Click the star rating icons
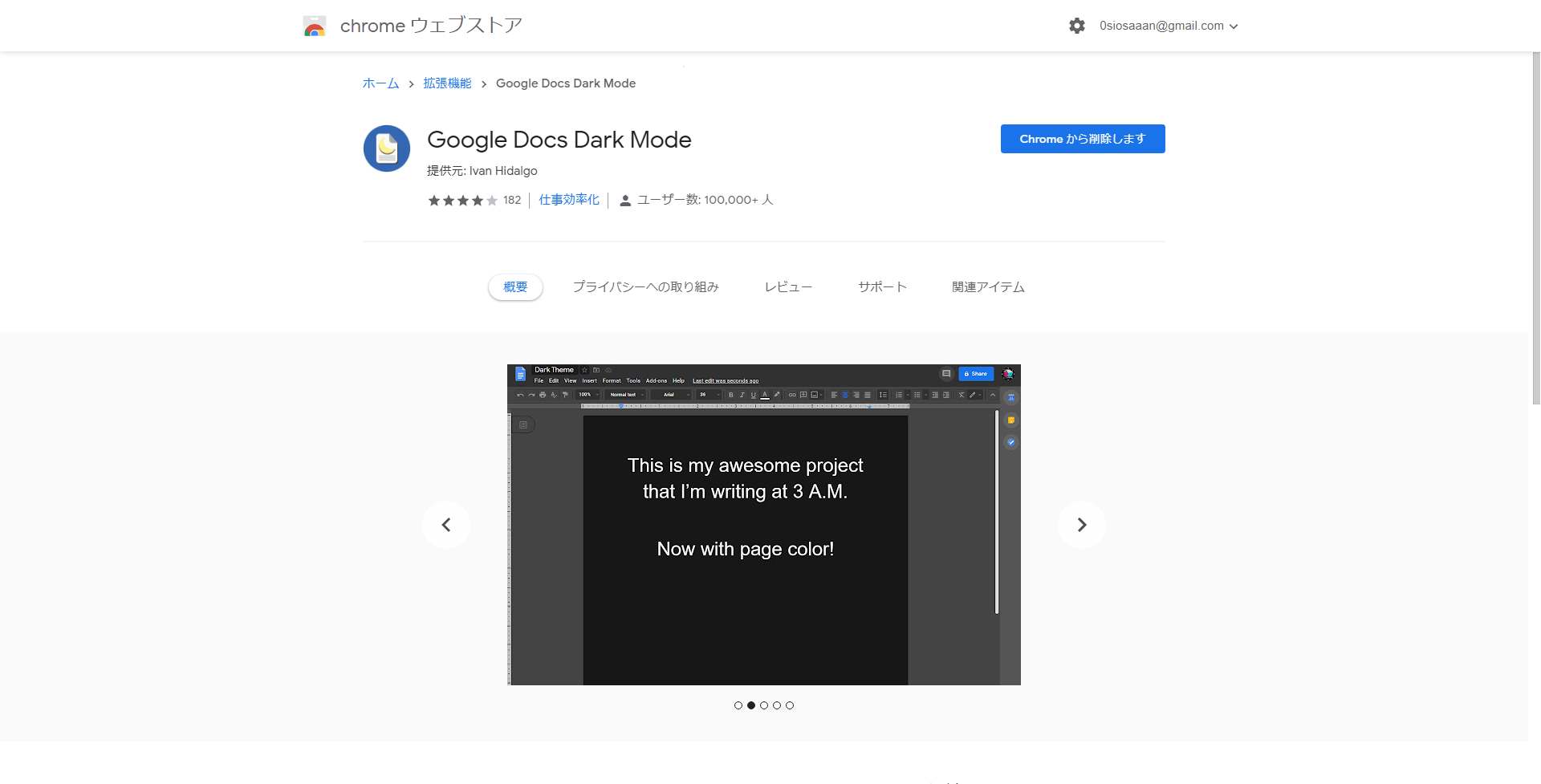Image resolution: width=1541 pixels, height=784 pixels. (463, 201)
